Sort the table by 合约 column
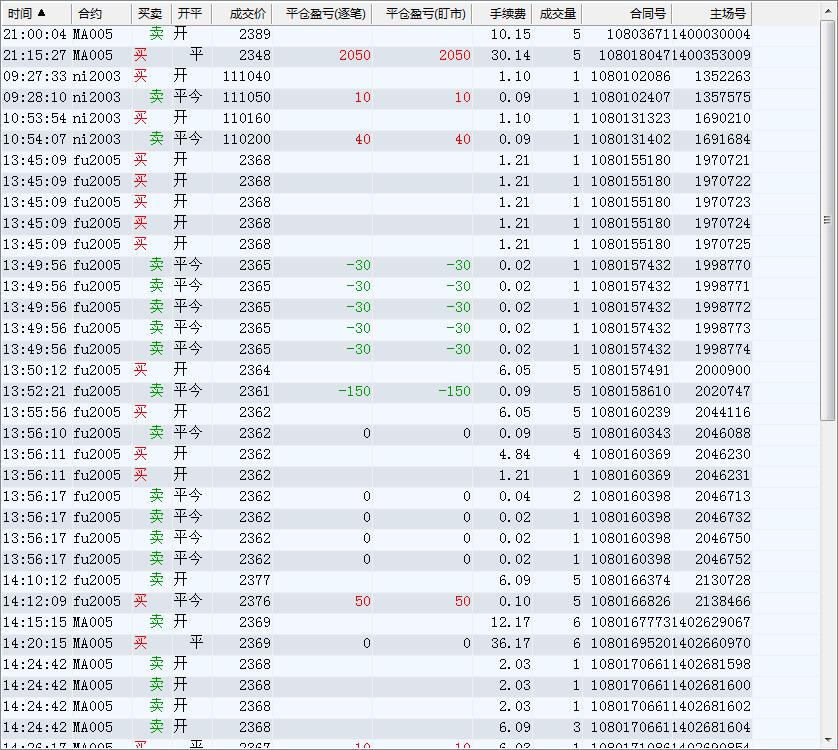Viewport: 838px width, 750px height. coord(90,13)
